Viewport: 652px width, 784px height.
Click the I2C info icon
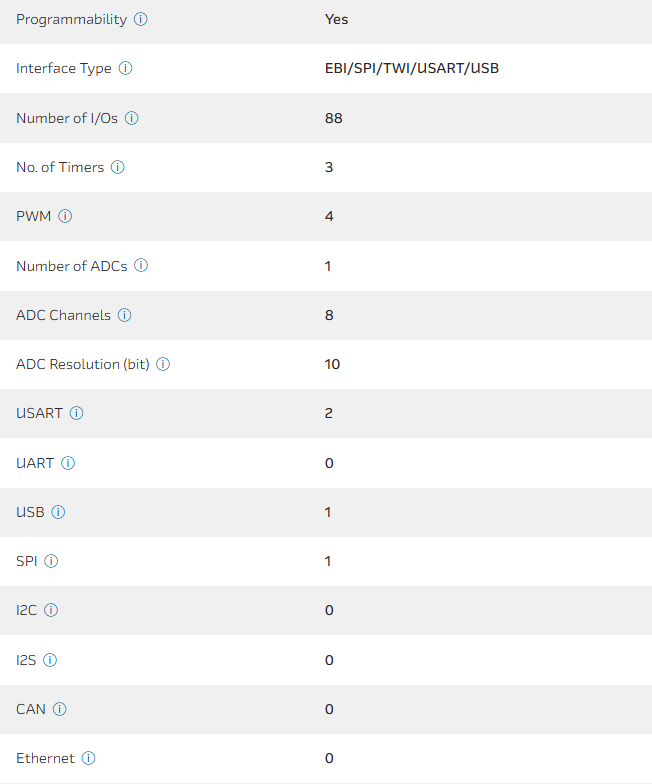tap(51, 610)
